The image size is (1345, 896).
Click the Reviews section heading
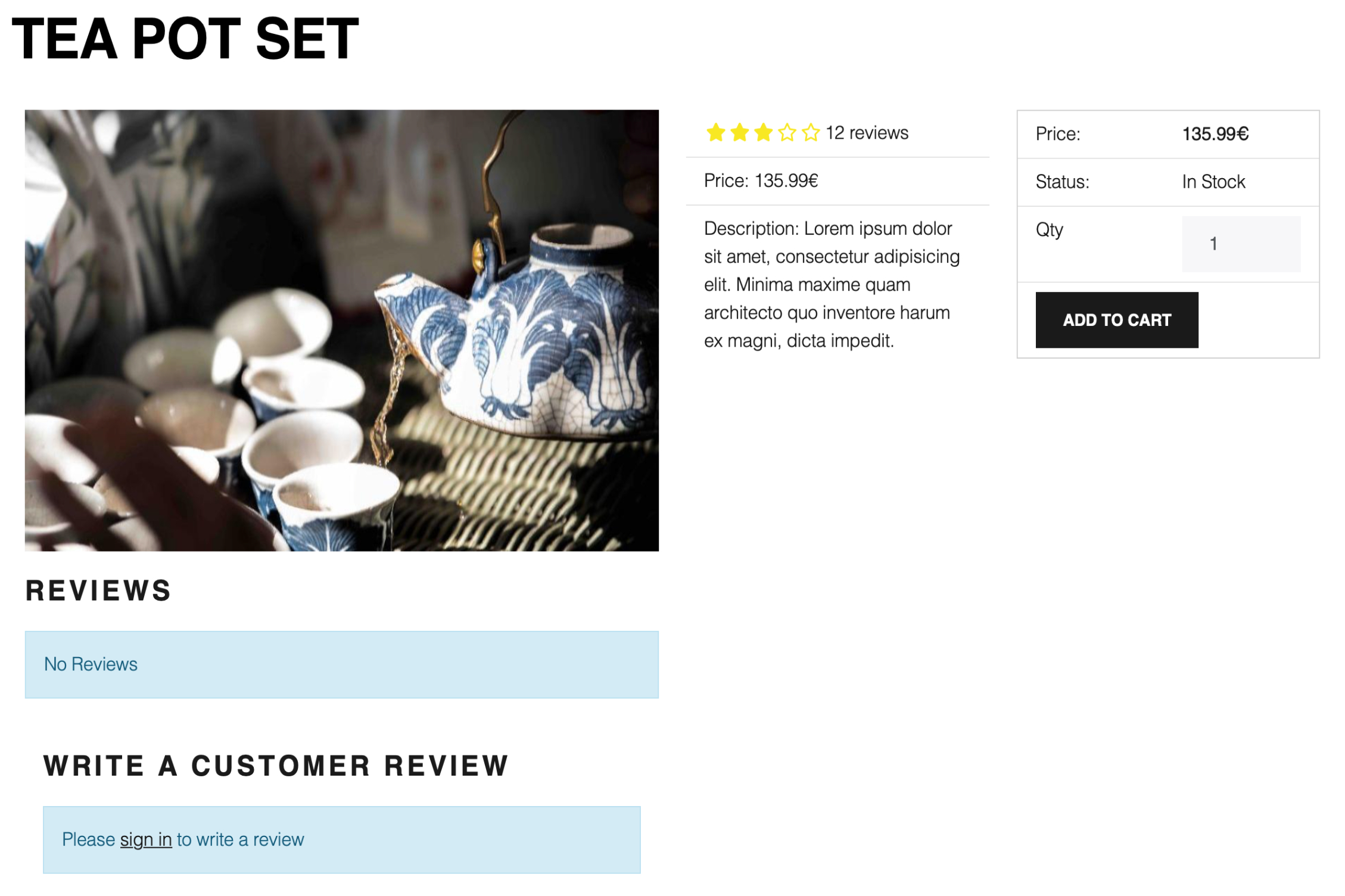(98, 591)
